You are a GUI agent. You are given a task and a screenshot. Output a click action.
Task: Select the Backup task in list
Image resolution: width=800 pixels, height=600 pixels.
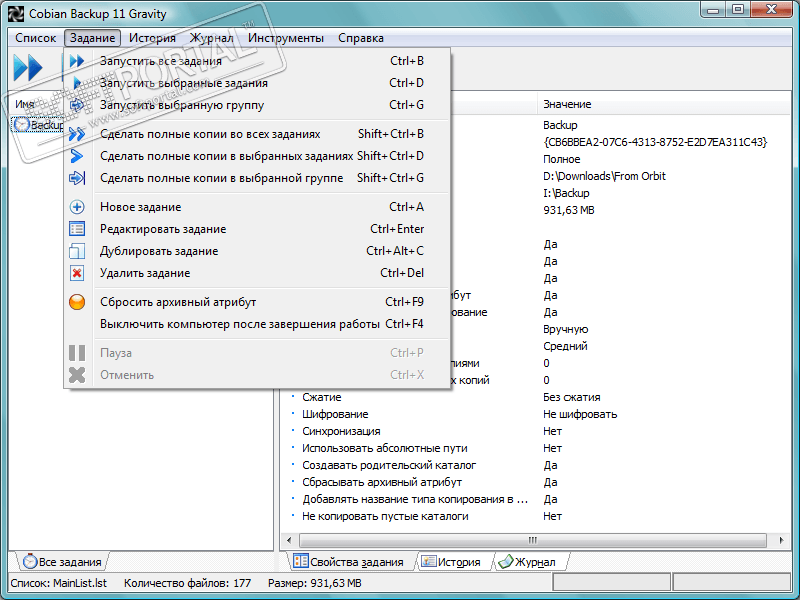point(38,125)
